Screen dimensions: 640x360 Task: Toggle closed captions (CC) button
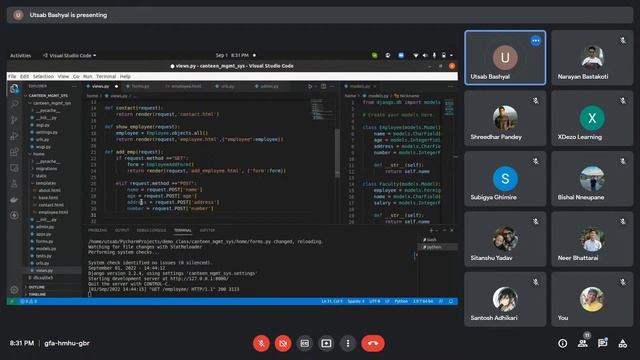click(x=304, y=343)
